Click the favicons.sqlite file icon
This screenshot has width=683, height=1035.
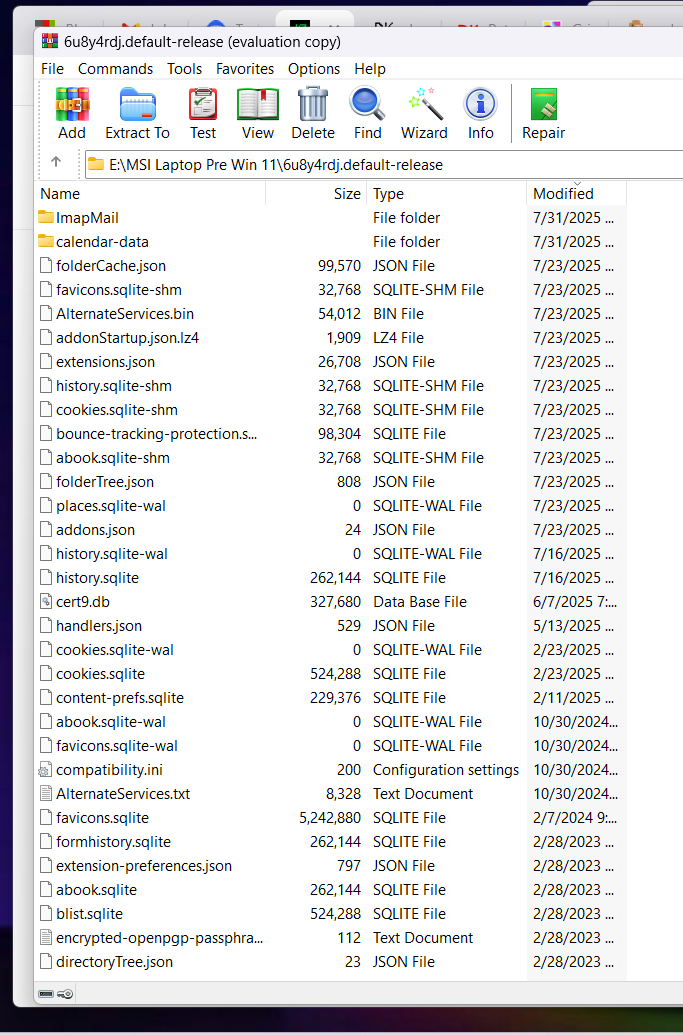coord(46,817)
